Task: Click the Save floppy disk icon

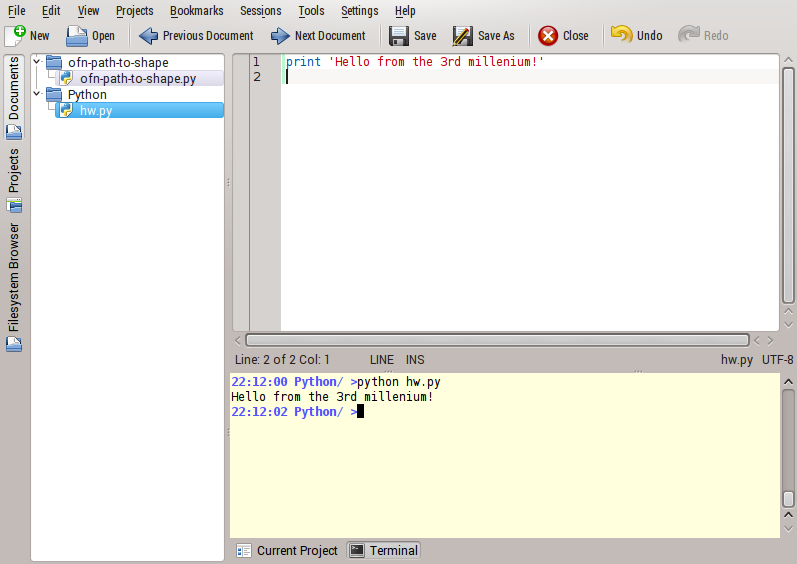Action: pyautogui.click(x=398, y=36)
